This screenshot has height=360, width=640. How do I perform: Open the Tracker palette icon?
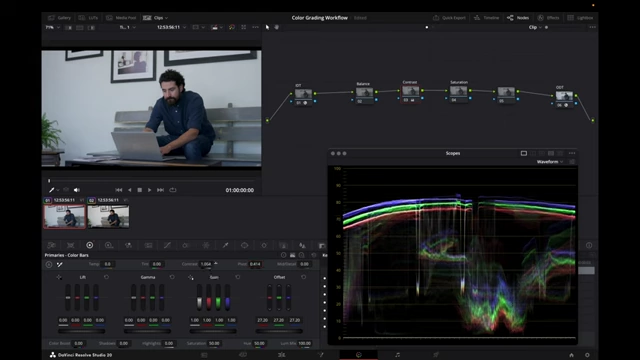264,245
